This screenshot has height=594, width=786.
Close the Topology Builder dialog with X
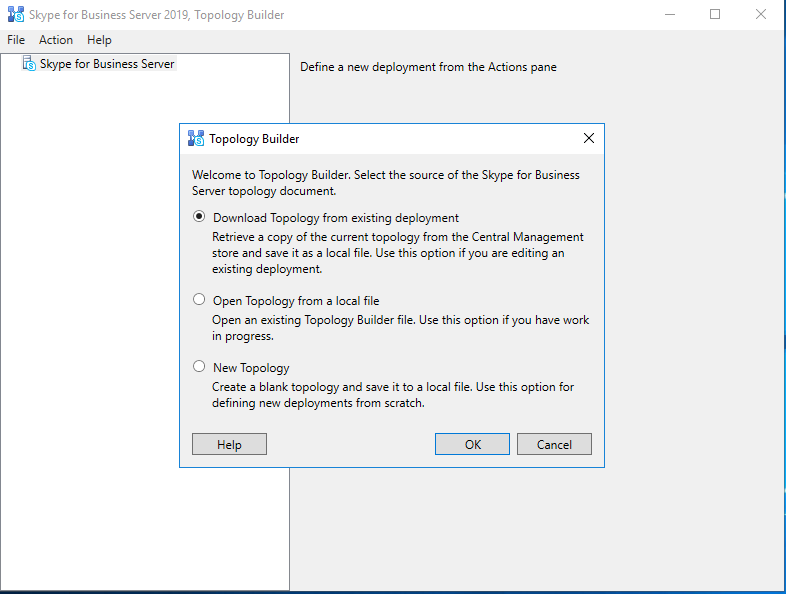pyautogui.click(x=589, y=139)
